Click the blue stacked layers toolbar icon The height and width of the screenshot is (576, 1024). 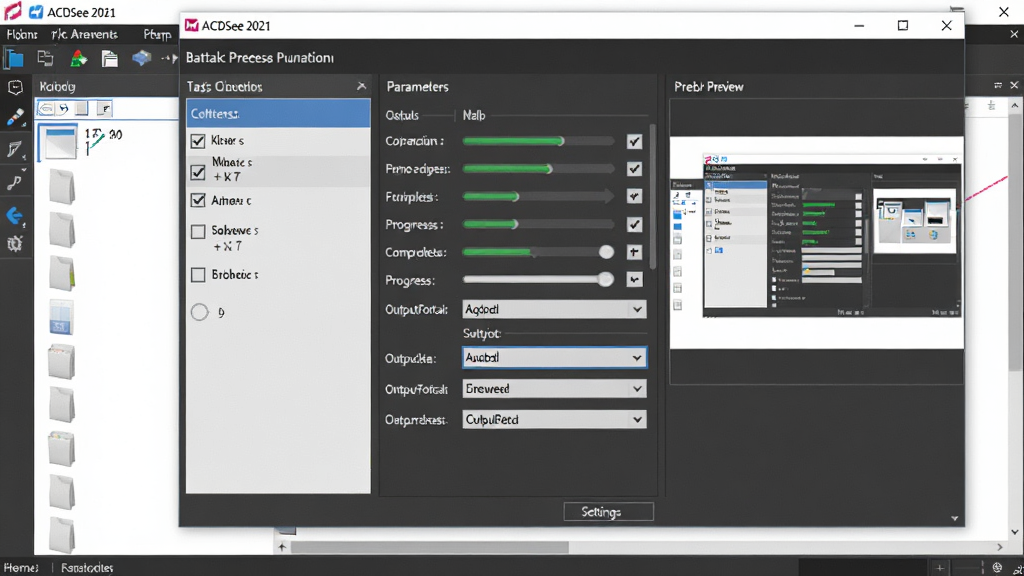(142, 58)
